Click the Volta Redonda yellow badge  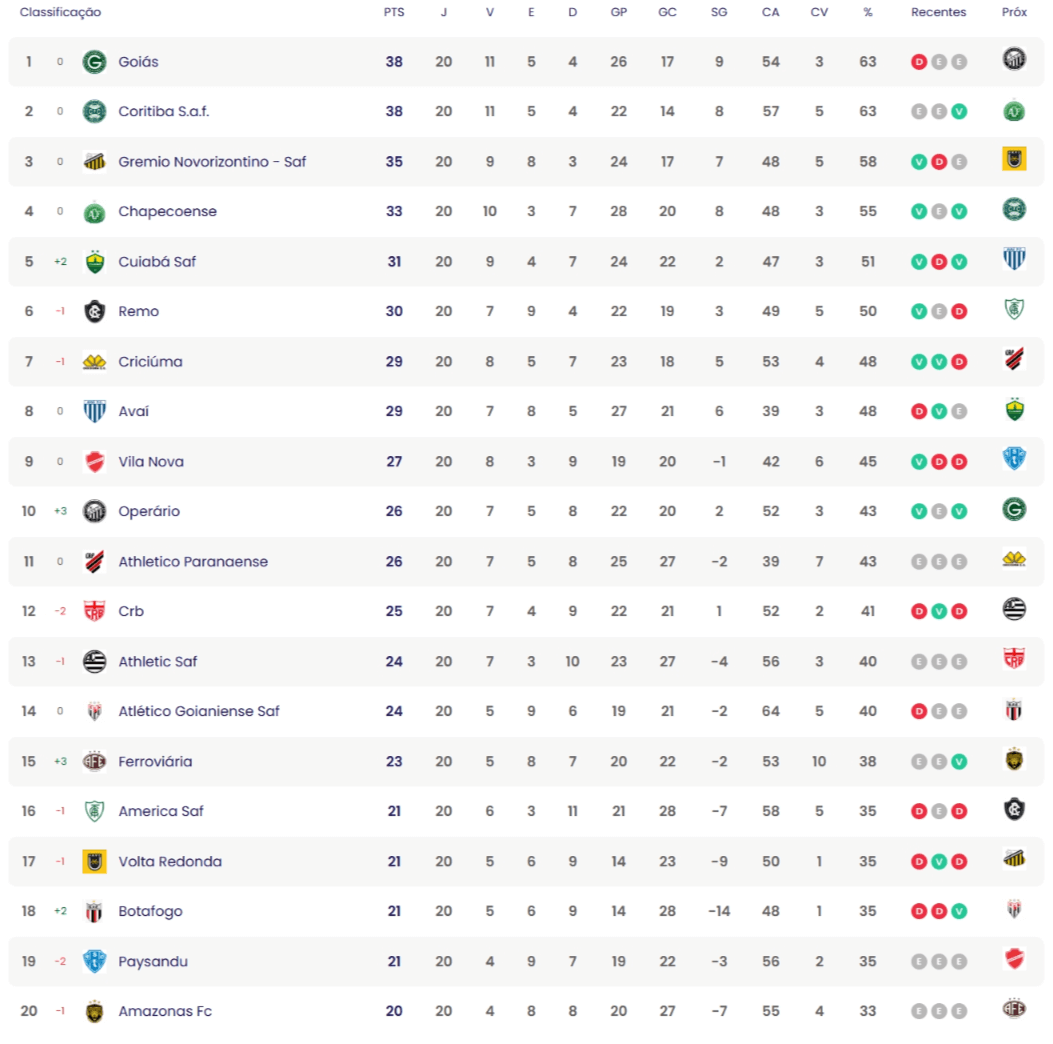[94, 861]
